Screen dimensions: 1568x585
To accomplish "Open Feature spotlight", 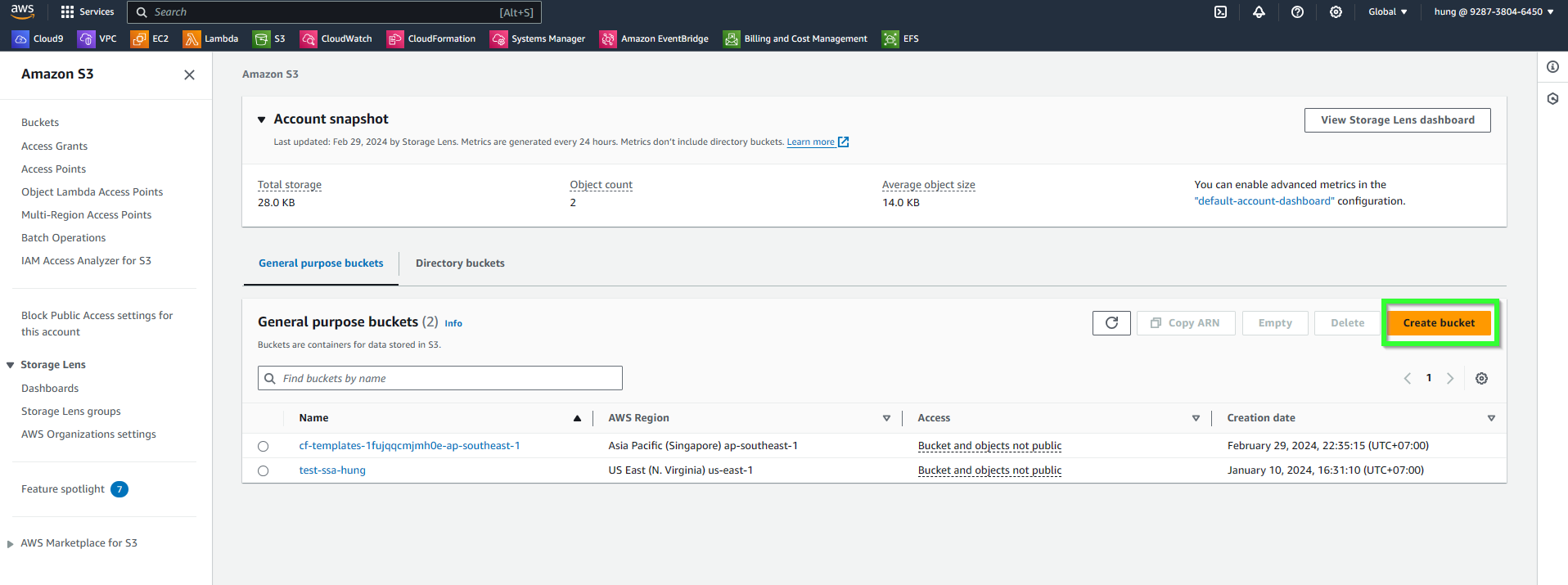I will (63, 489).
